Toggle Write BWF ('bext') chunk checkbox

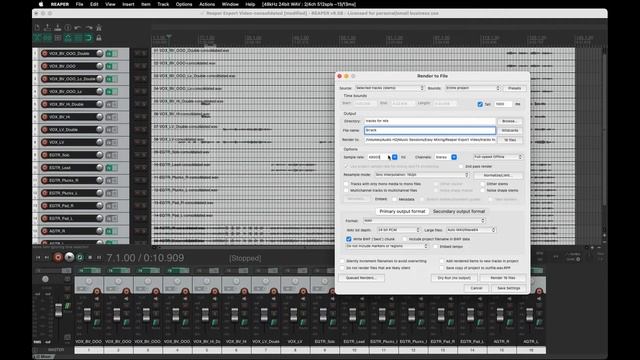pyautogui.click(x=349, y=239)
